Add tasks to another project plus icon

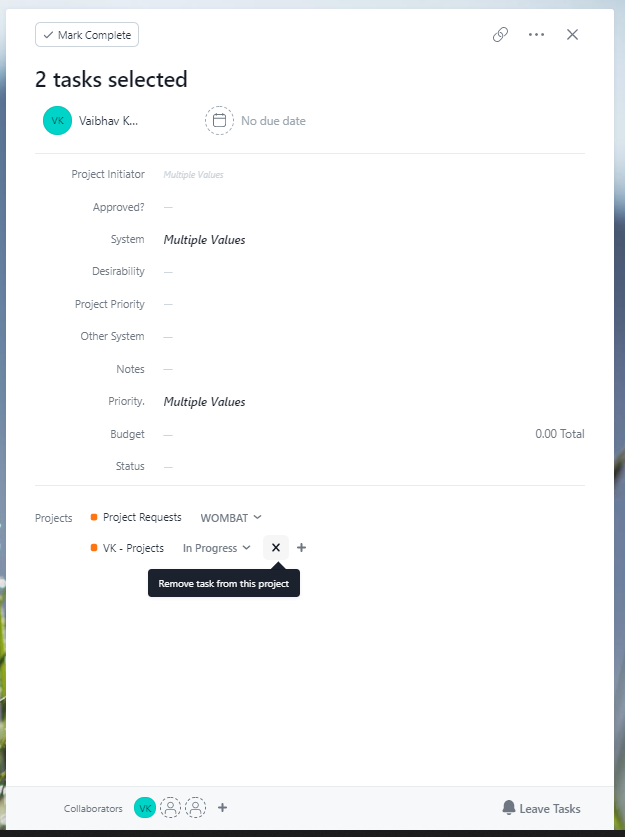302,548
